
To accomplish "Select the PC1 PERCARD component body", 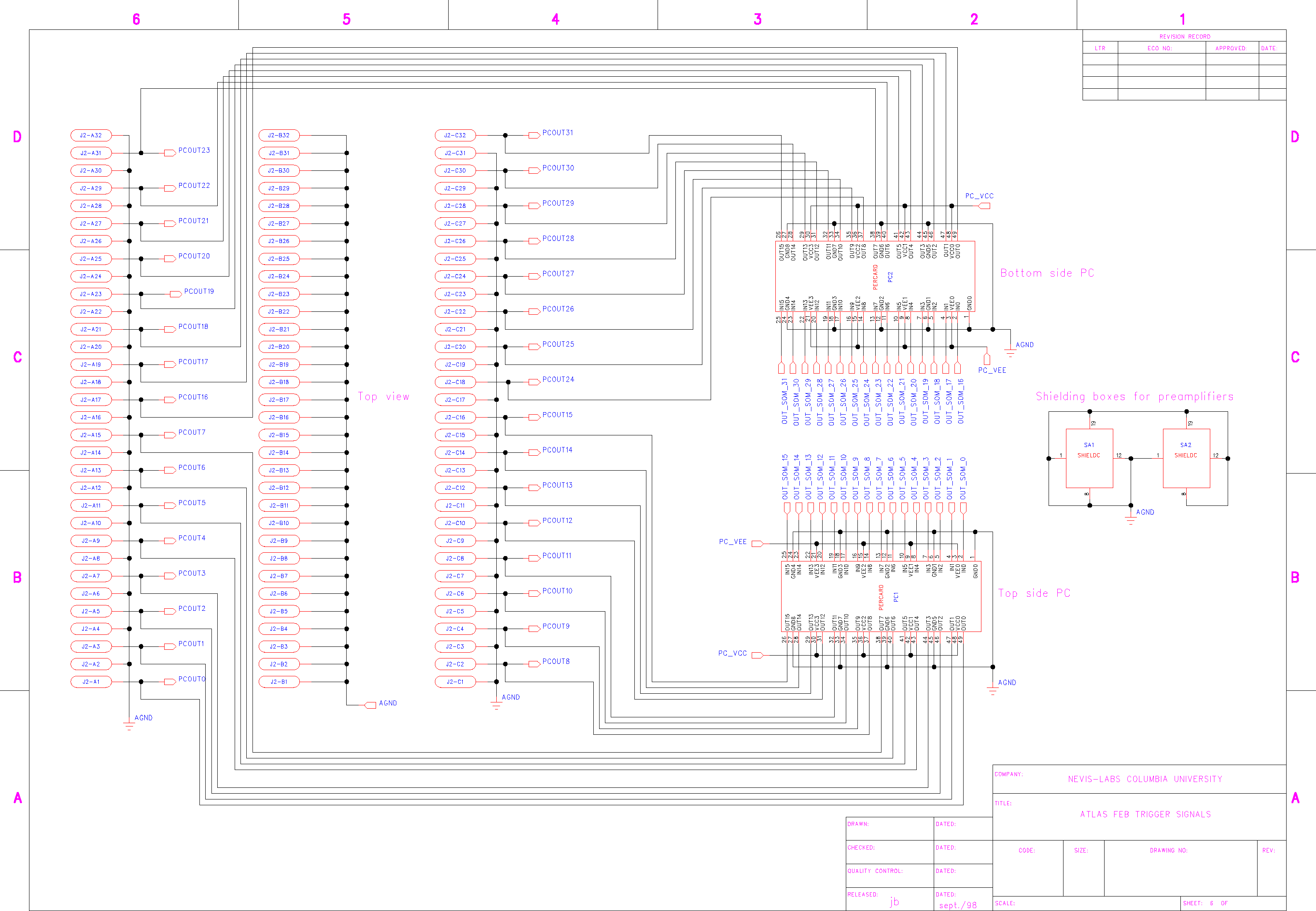I will tap(881, 597).
